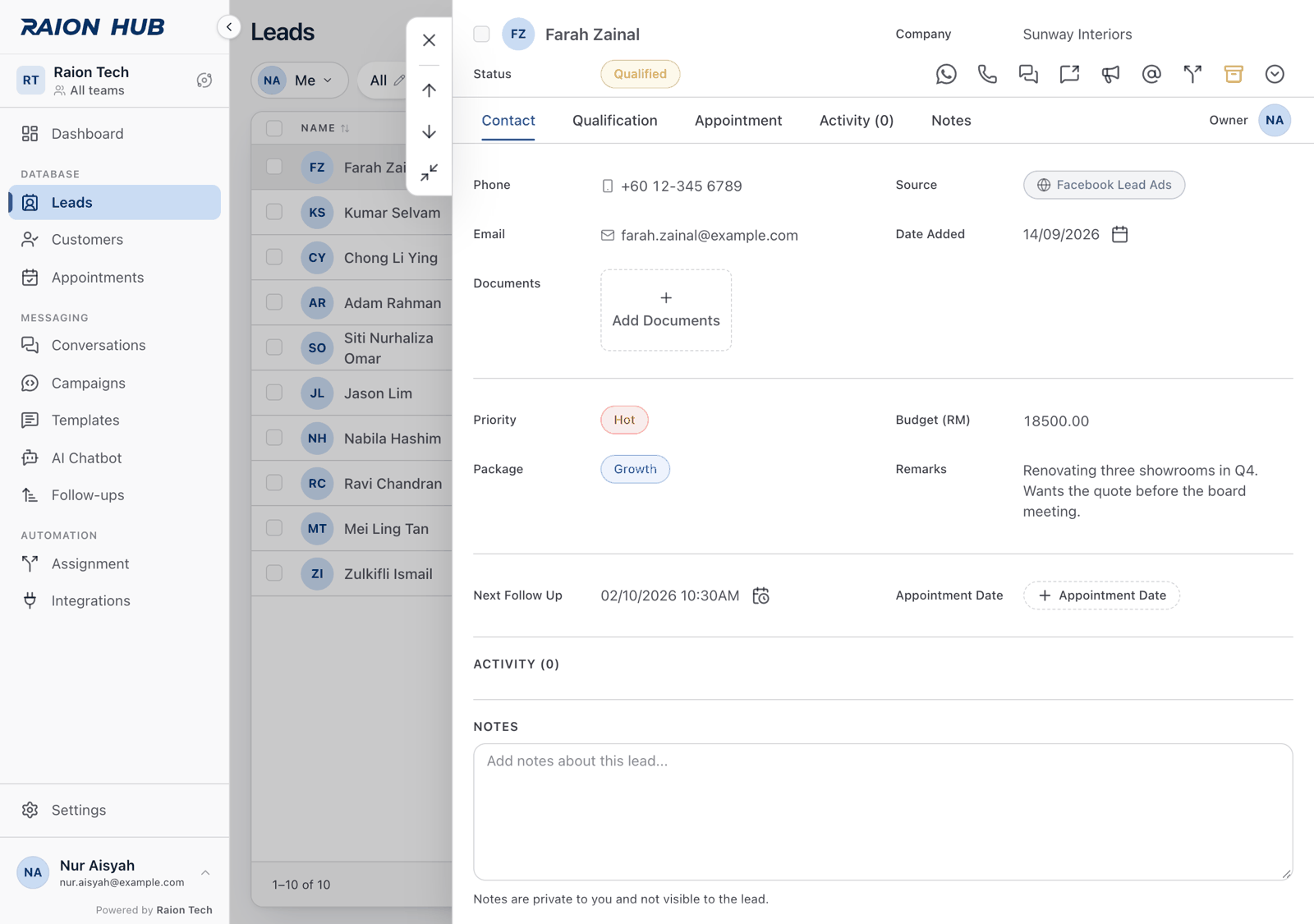Click the megaphone campaign icon
Viewport: 1314px width, 924px height.
coord(1110,74)
